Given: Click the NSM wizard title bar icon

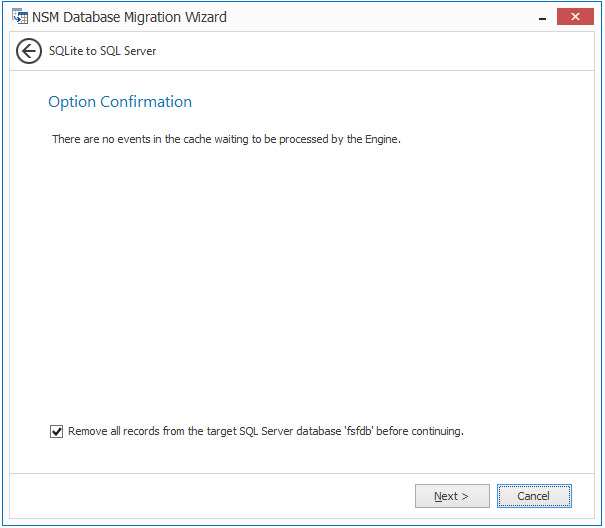Looking at the screenshot, I should [19, 17].
